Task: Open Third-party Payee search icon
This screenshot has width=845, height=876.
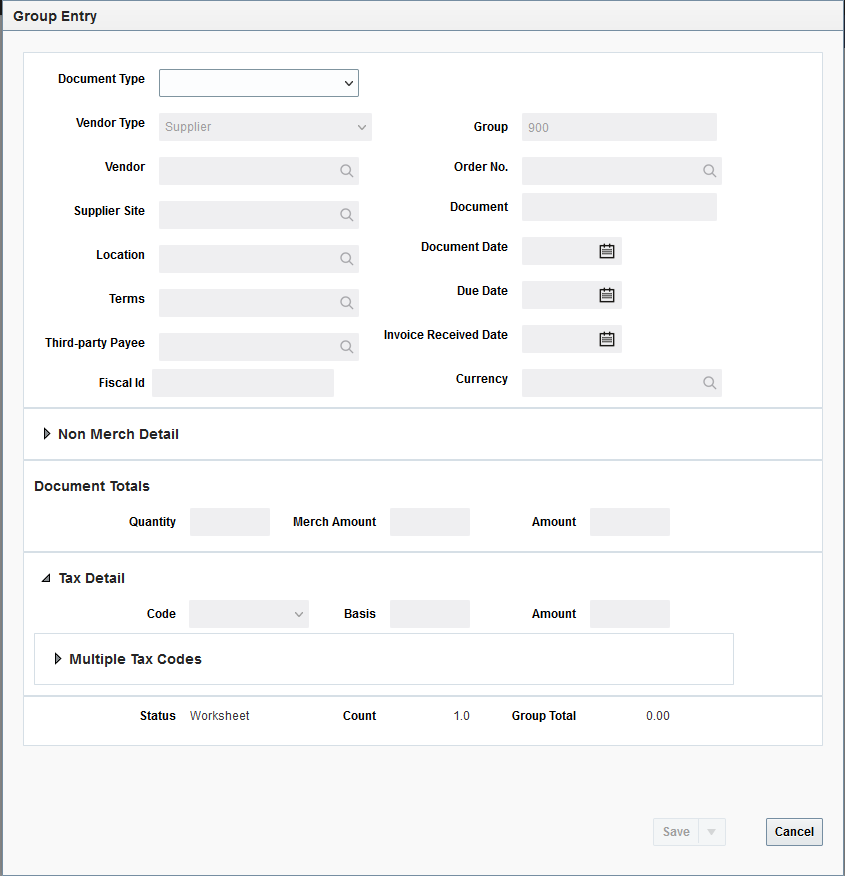Action: pyautogui.click(x=346, y=347)
